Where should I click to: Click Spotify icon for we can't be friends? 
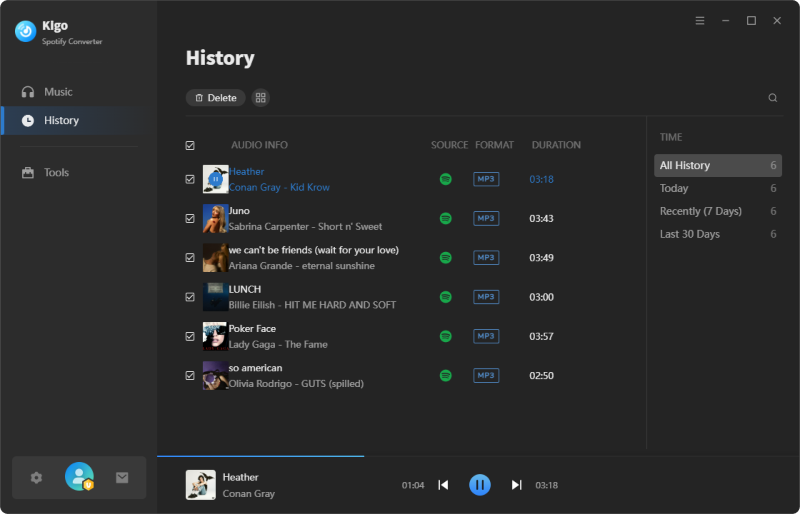click(445, 258)
